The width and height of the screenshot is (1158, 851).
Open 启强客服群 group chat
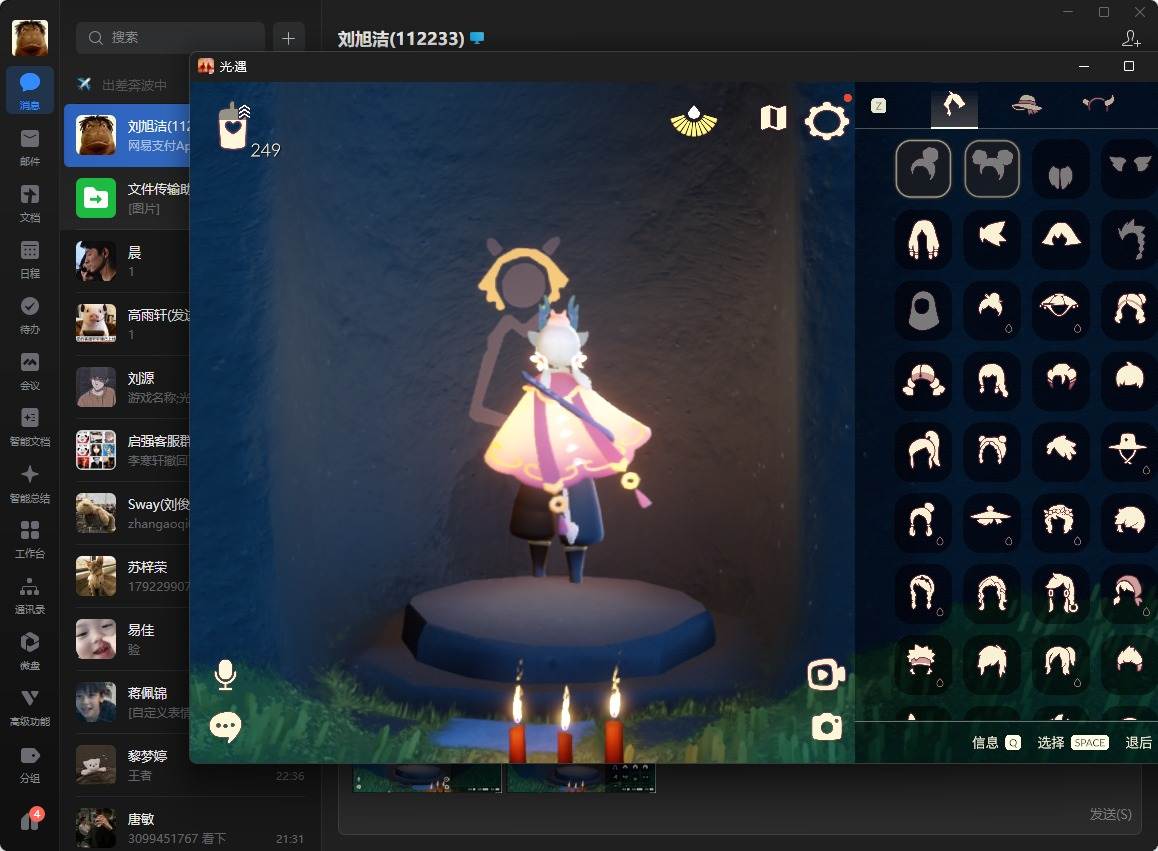coord(127,450)
